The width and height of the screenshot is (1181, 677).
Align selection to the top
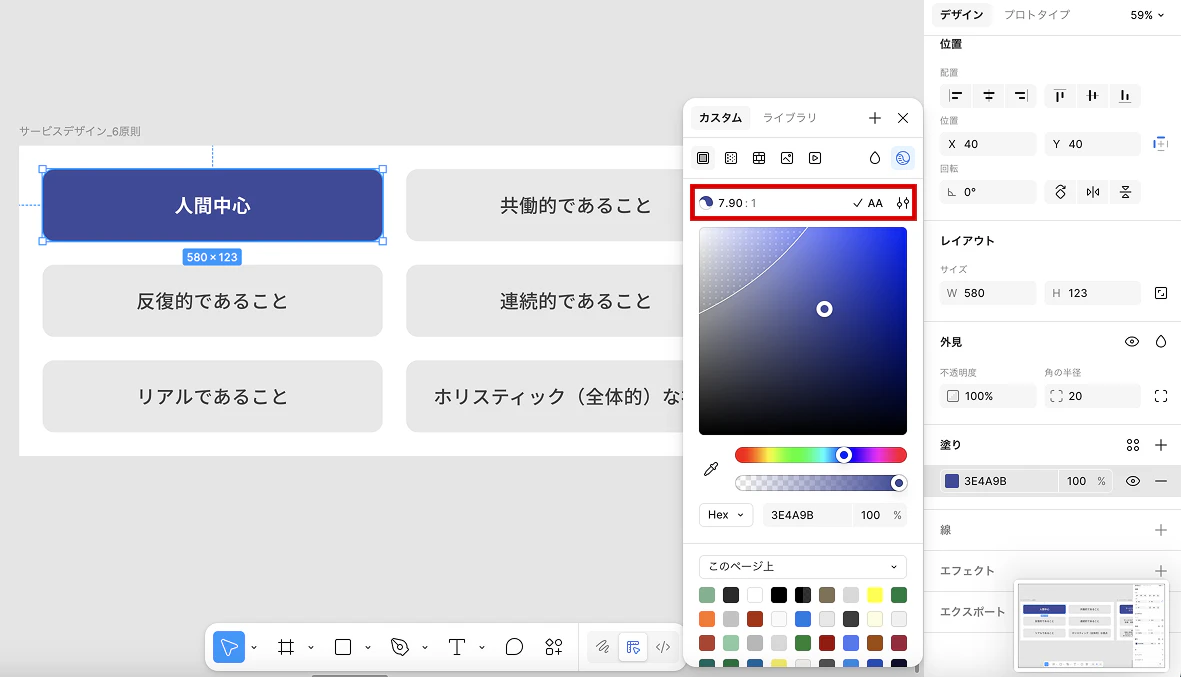click(x=1060, y=96)
